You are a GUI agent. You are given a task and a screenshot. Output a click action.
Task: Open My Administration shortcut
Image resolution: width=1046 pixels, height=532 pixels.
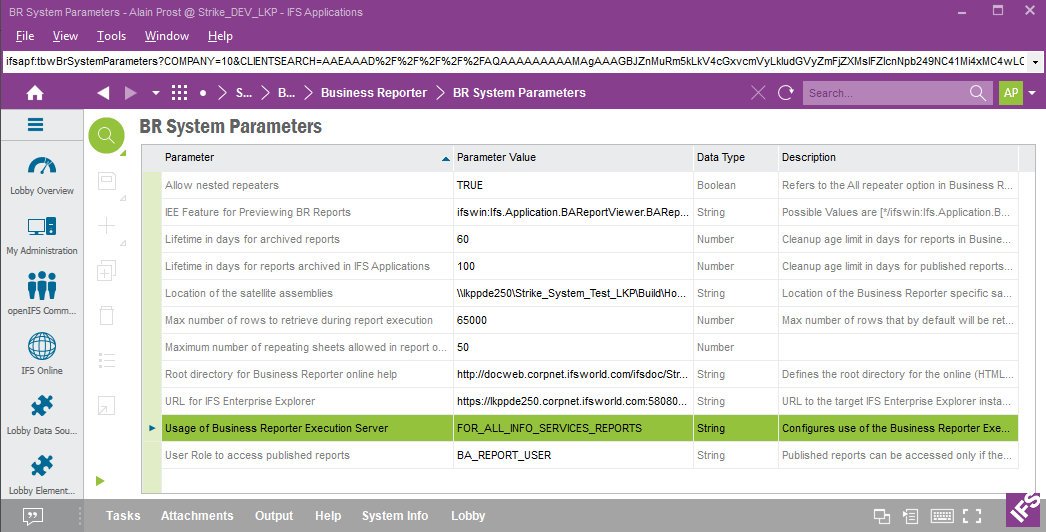[x=42, y=236]
